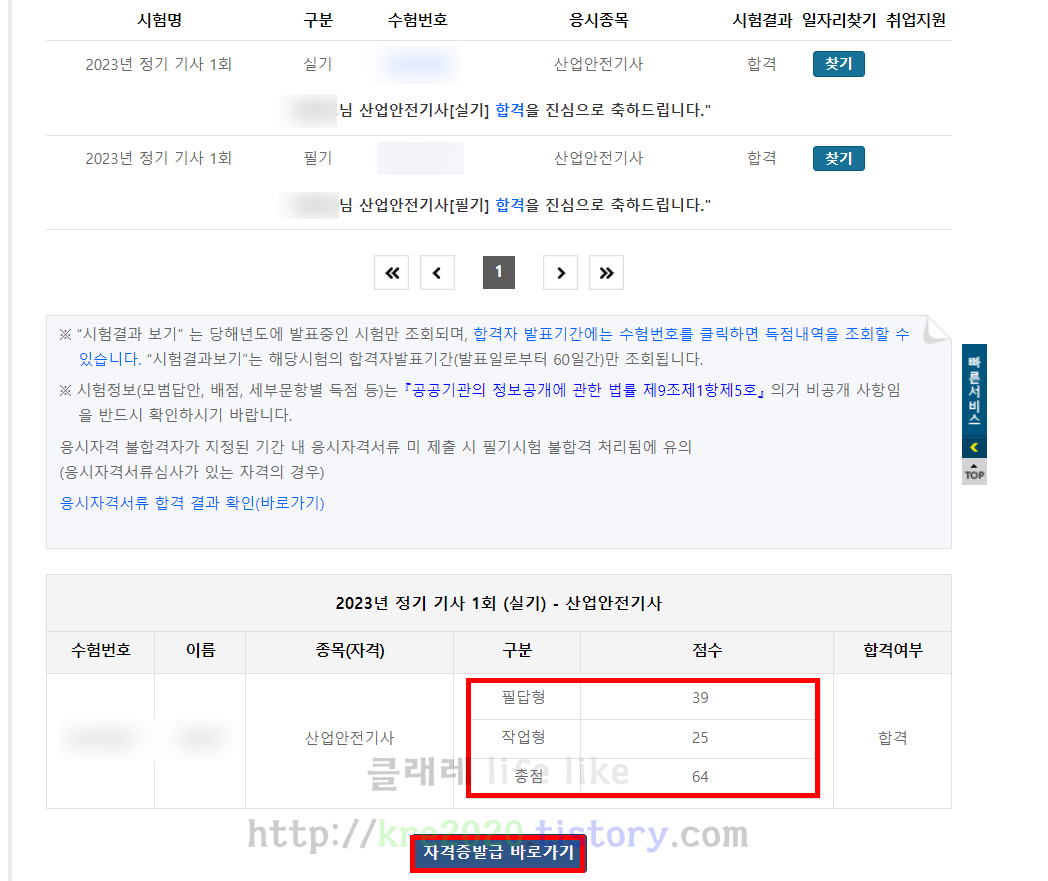Click 합격 result in 필기 row
The image size is (1048, 881).
[x=761, y=158]
